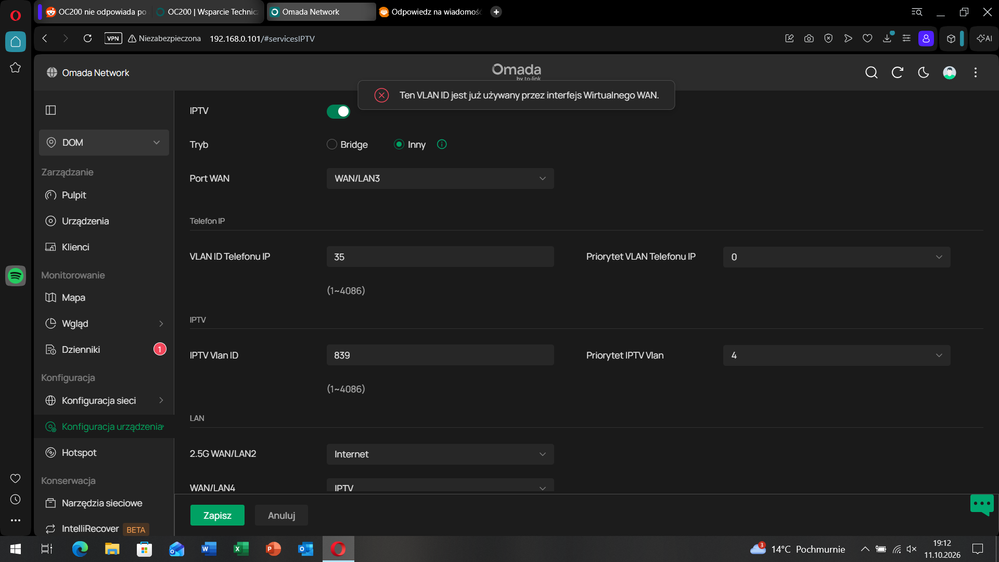999x562 pixels.
Task: Click the Tryb info icon
Action: tap(442, 145)
